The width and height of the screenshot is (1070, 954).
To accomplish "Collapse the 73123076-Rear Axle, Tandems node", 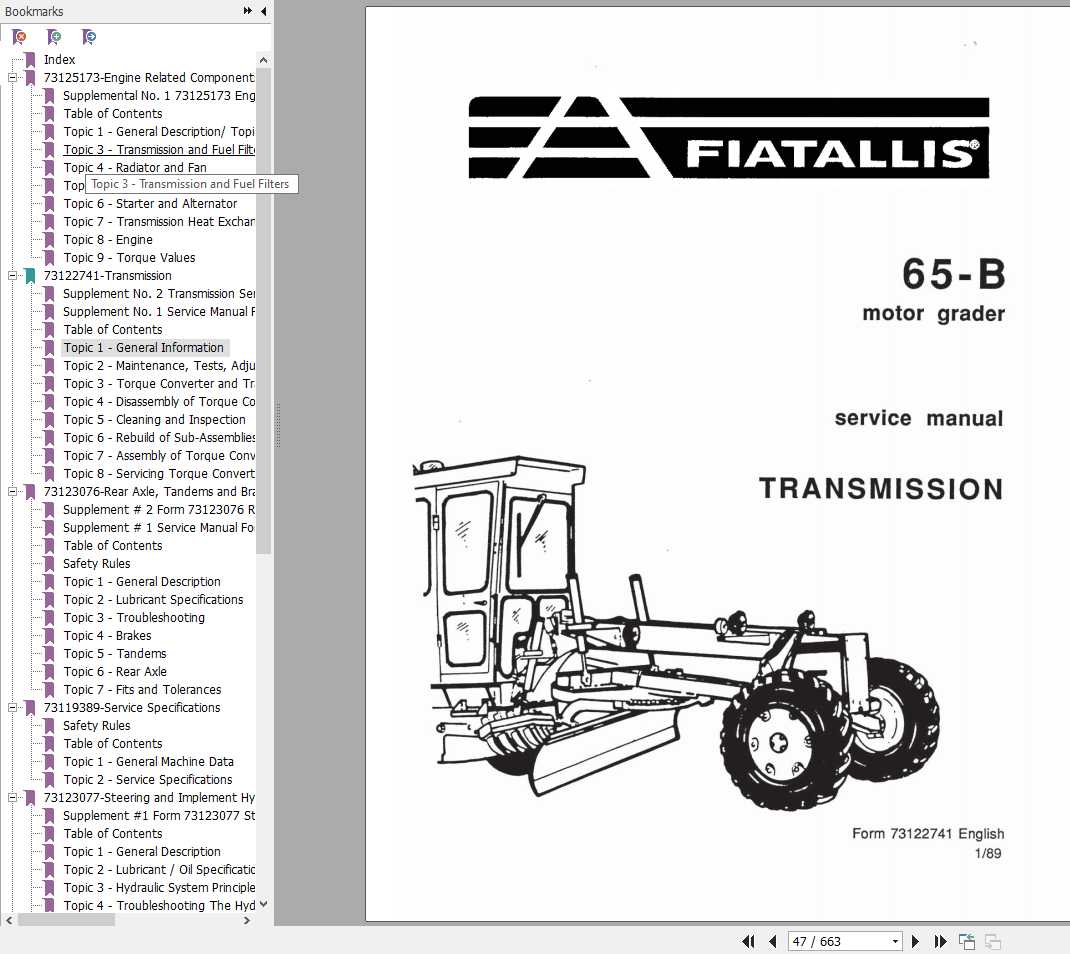I will (12, 491).
